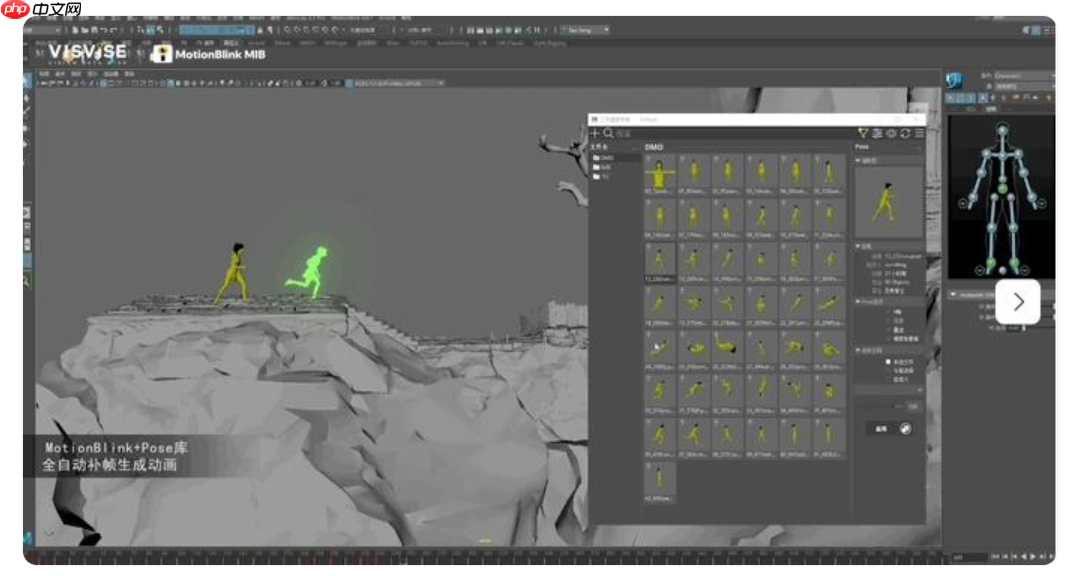Toggle the first checkbox under Pose options
This screenshot has width=1065, height=576.
click(888, 312)
